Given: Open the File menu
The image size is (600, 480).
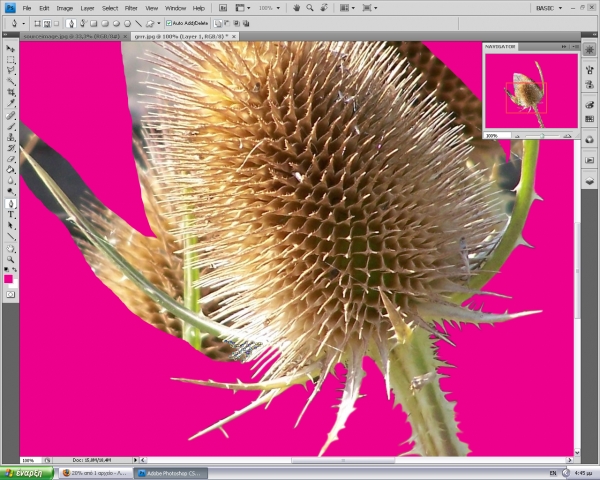Looking at the screenshot, I should point(27,8).
